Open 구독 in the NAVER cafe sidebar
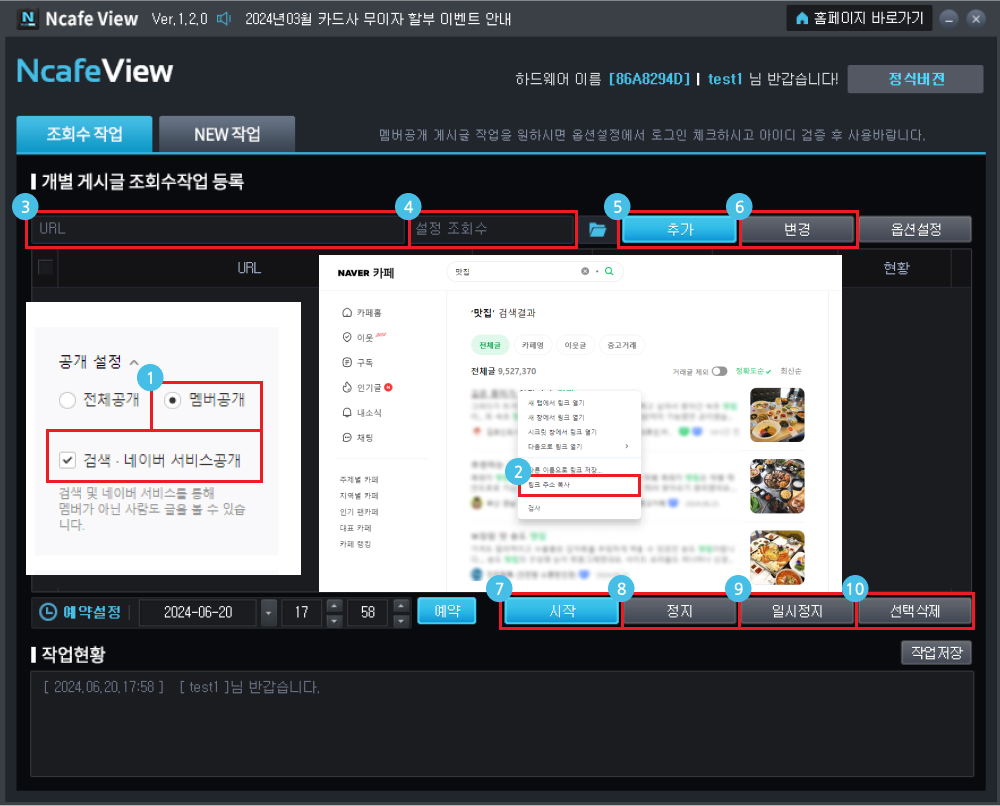This screenshot has height=806, width=1000. coord(358,362)
